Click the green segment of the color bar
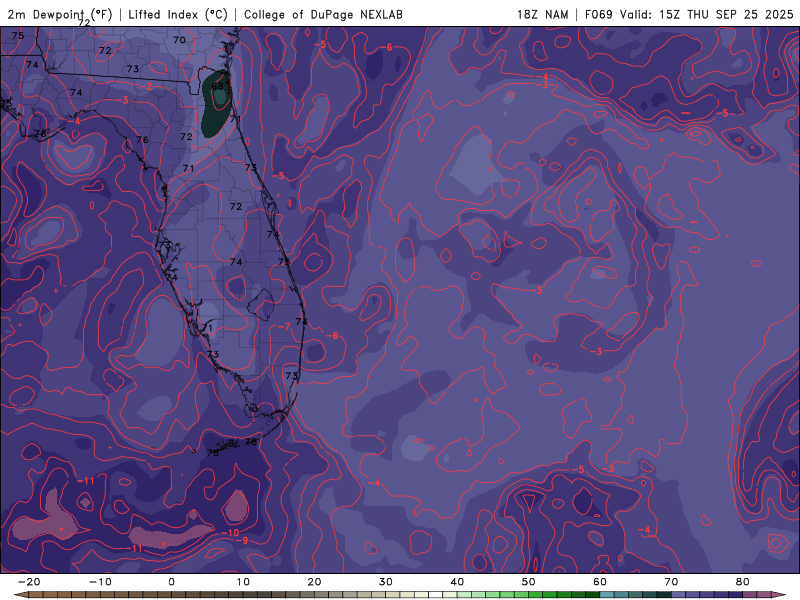 (528, 595)
